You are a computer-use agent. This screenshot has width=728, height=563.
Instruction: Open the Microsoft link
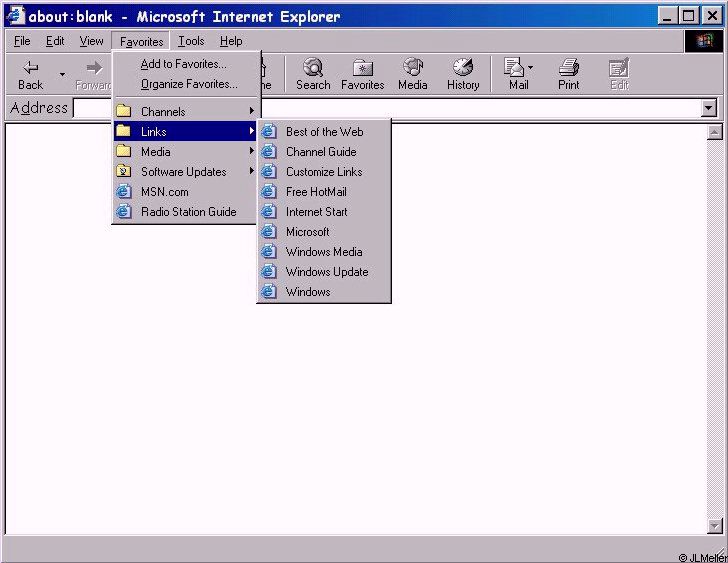pos(324,232)
